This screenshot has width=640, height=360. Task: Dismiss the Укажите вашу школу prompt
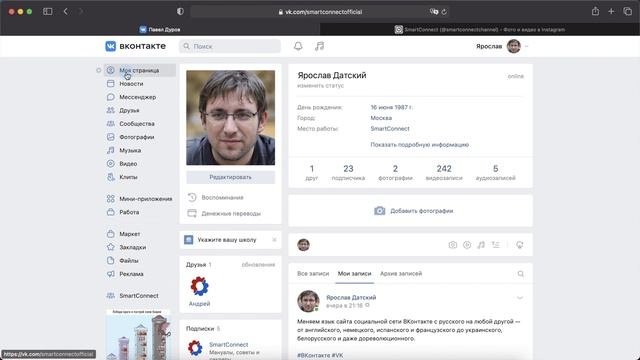[274, 240]
